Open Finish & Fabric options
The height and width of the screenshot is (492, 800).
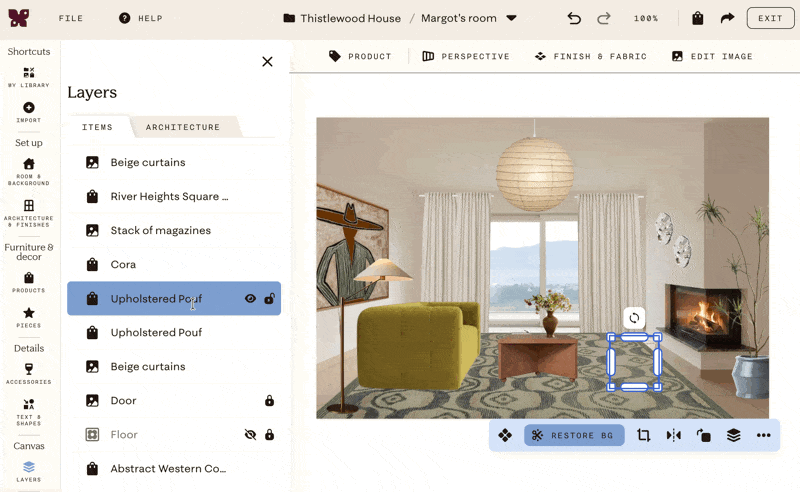(x=591, y=56)
